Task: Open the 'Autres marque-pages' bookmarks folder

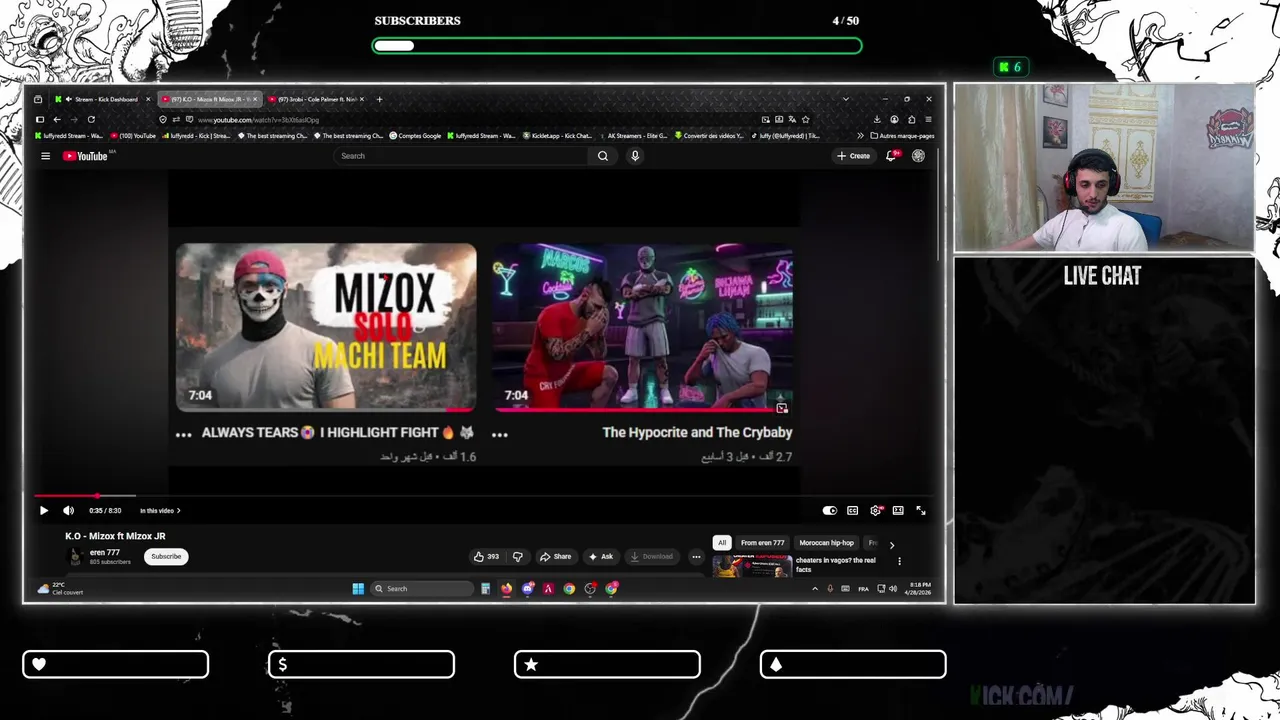Action: tap(903, 136)
